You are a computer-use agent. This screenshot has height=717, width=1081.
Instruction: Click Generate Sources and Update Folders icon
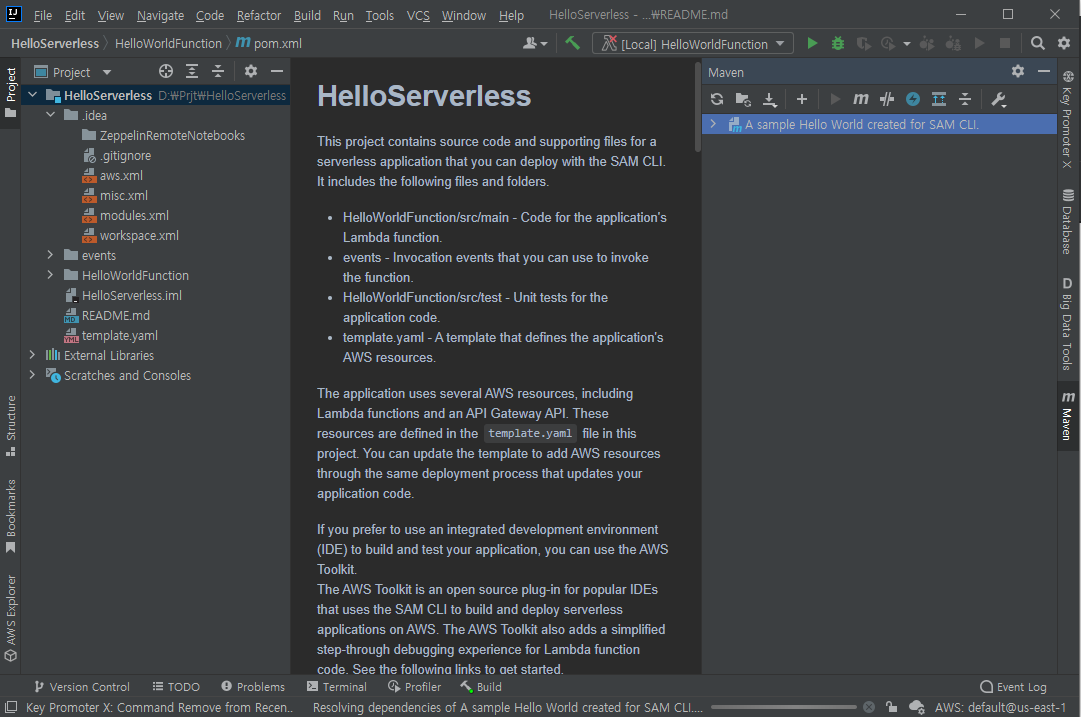[x=743, y=99]
